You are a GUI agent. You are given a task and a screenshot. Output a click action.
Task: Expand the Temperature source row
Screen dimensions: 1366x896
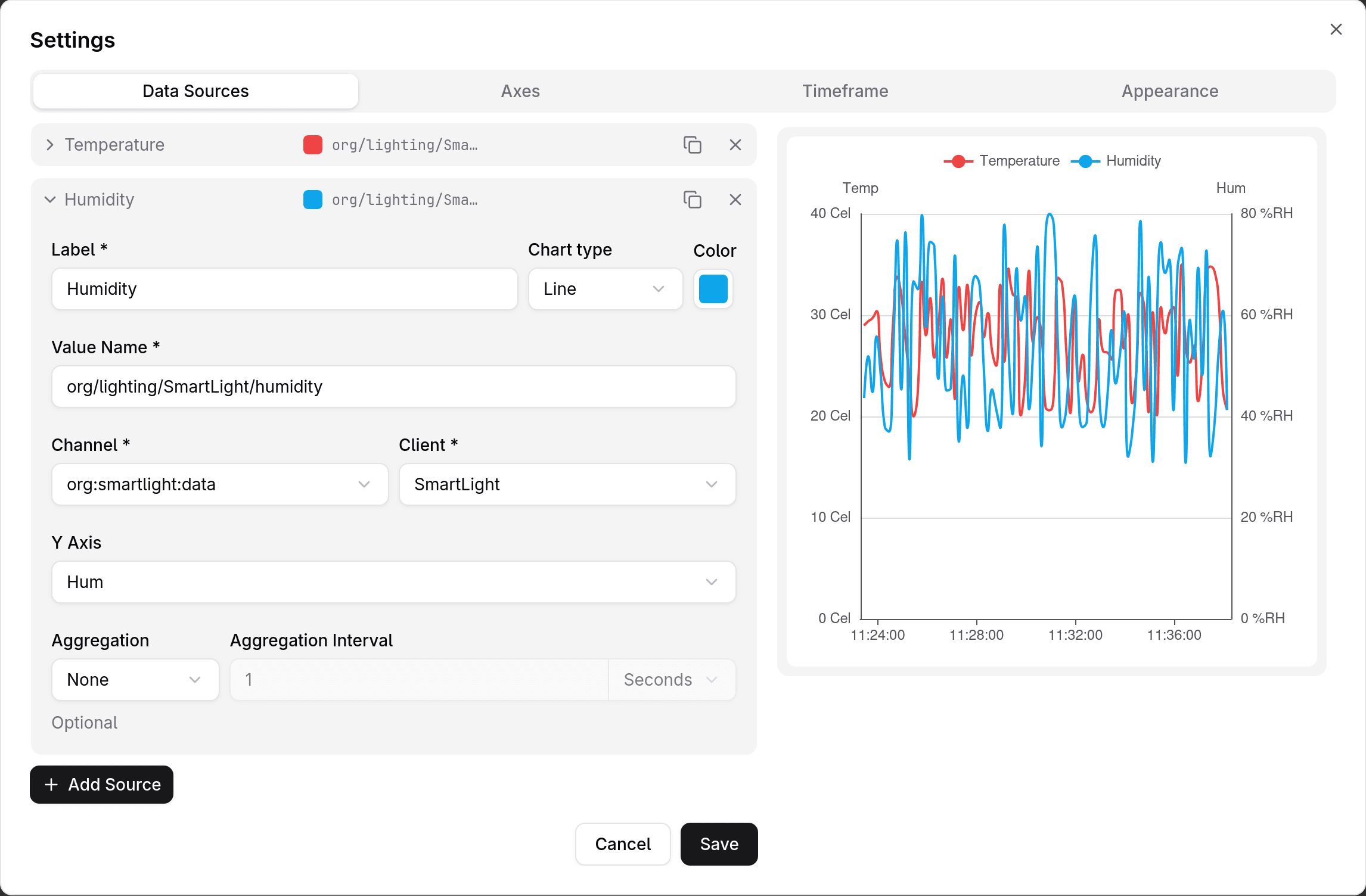pos(50,145)
